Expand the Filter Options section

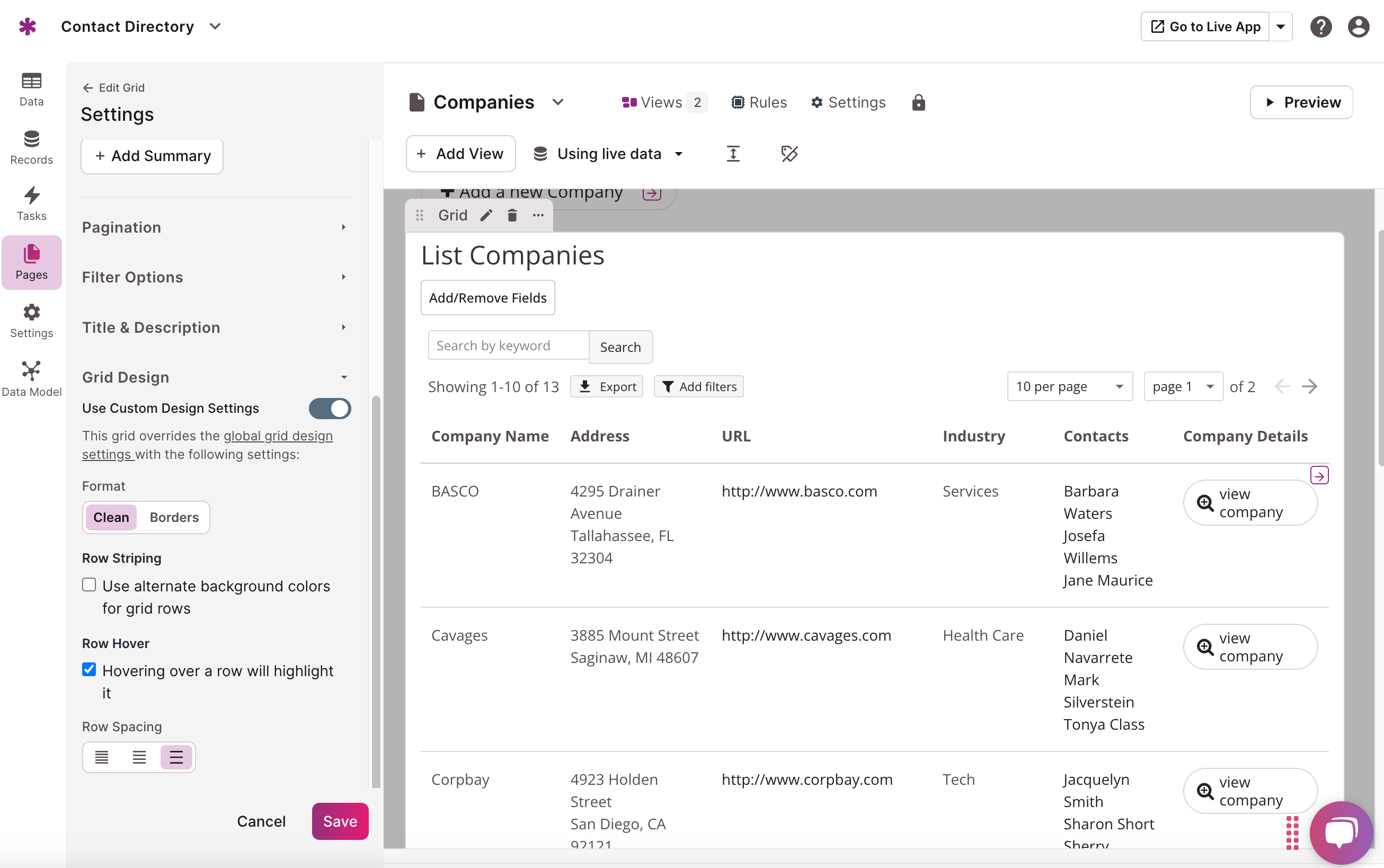tap(216, 277)
